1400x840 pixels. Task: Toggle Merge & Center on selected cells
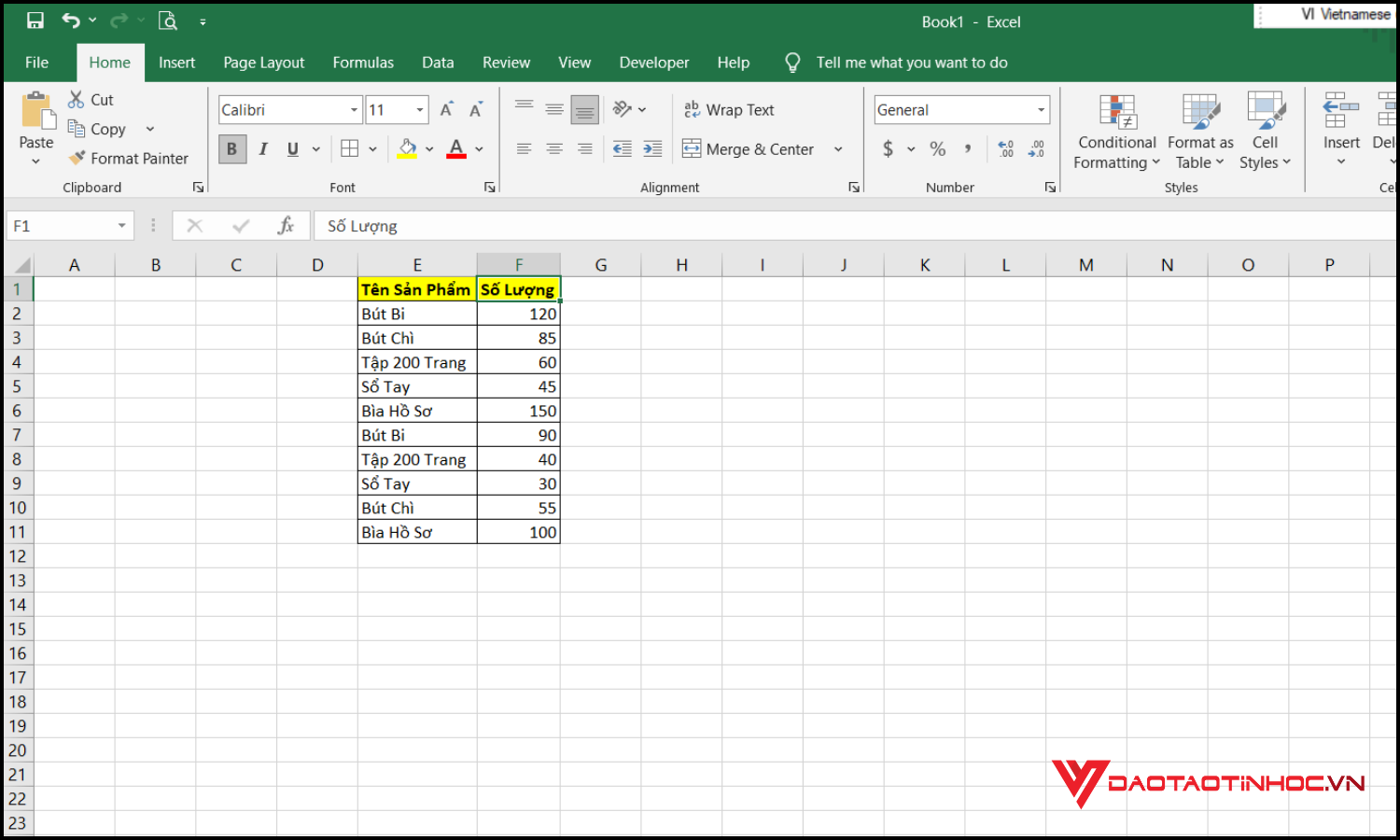coord(756,148)
